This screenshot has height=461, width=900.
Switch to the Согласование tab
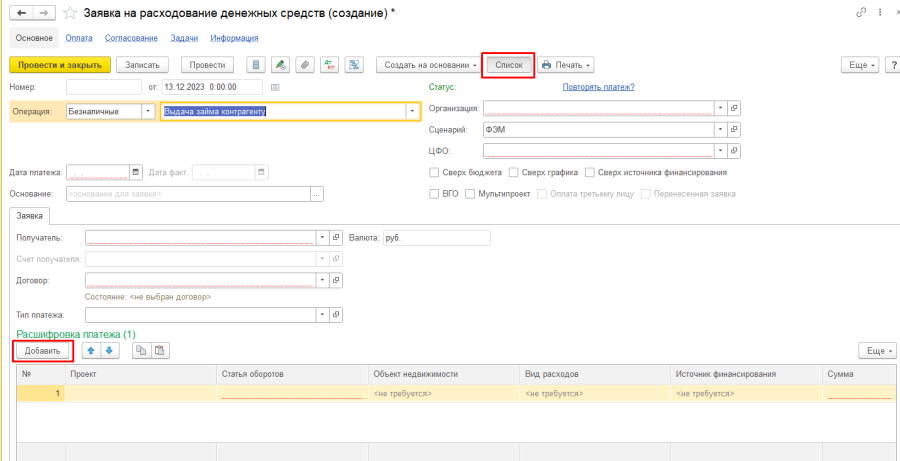pyautogui.click(x=130, y=38)
